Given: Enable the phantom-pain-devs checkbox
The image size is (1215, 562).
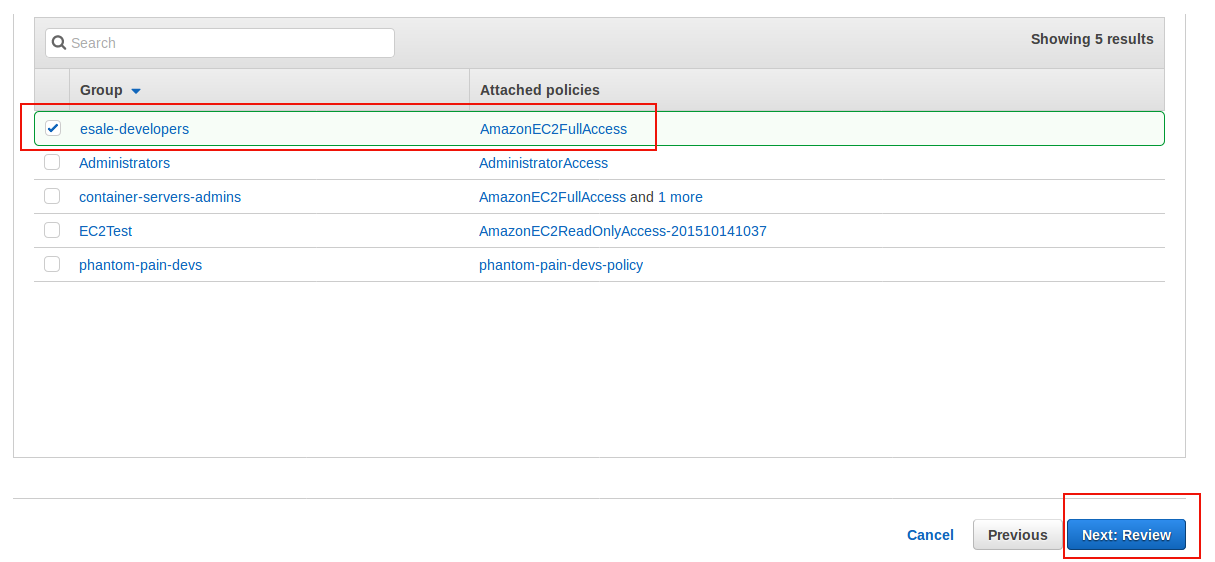Looking at the screenshot, I should [x=52, y=264].
